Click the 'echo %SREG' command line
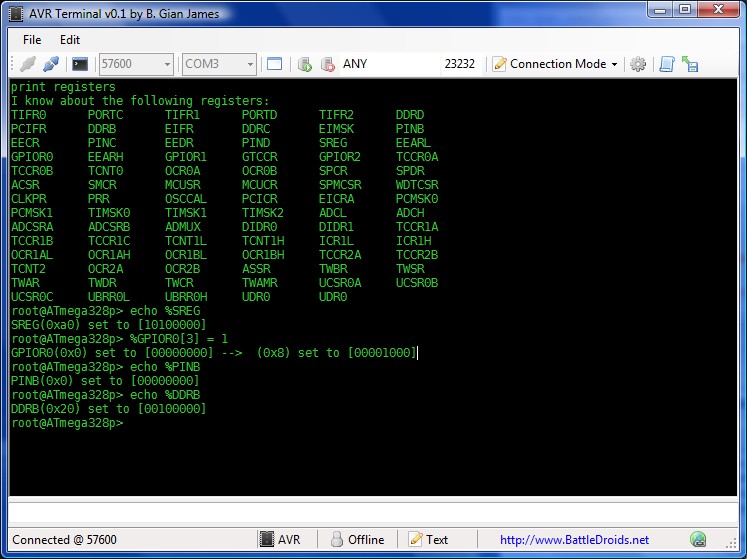 (106, 311)
